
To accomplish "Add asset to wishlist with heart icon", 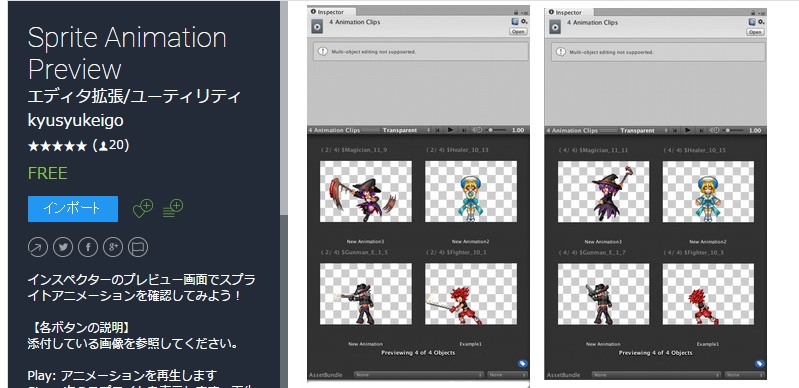I will point(143,209).
